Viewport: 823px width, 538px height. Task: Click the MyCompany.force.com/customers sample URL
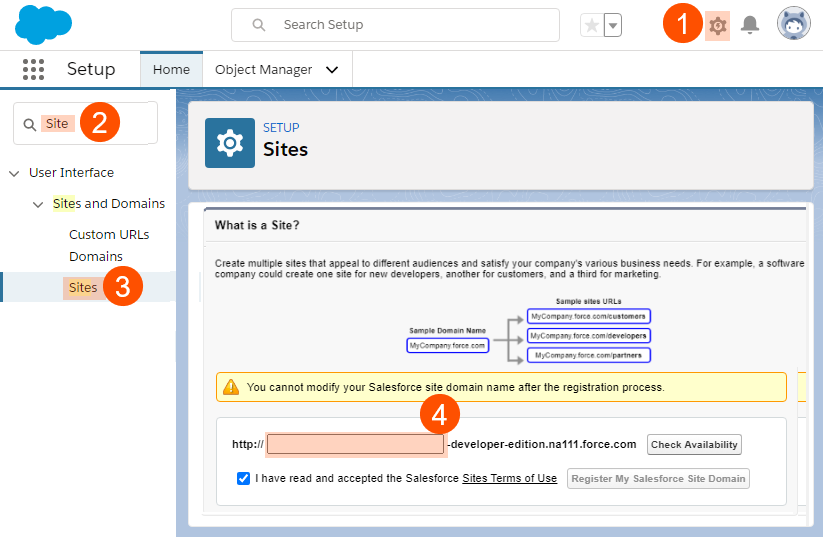588,317
